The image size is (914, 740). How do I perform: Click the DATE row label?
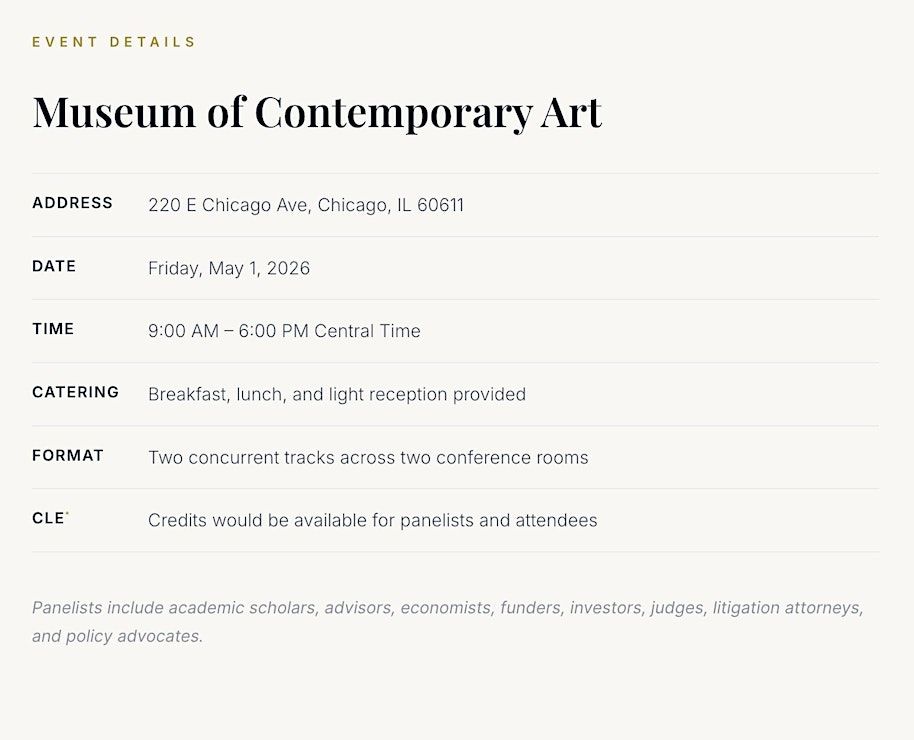pyautogui.click(x=54, y=266)
